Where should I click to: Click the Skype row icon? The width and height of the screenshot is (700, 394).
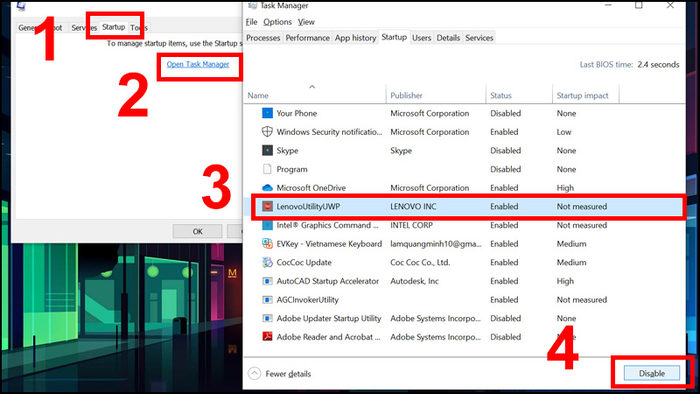click(x=267, y=150)
